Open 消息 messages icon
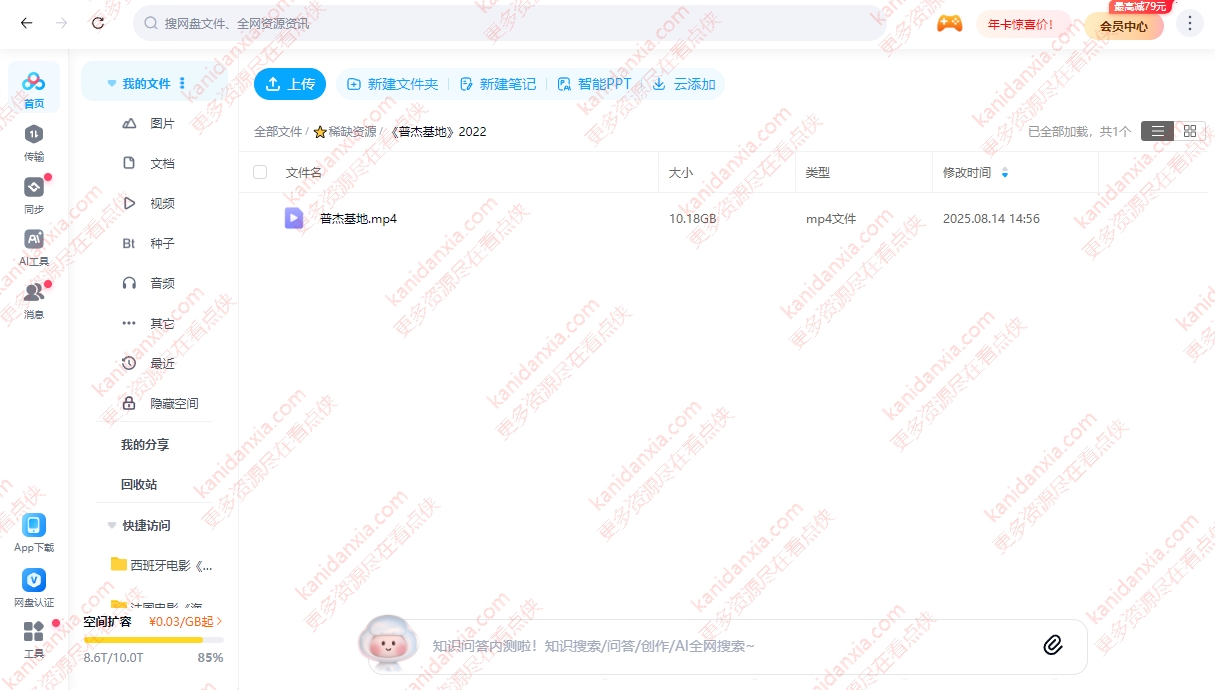Screen dimensions: 1215x690 coord(34,293)
